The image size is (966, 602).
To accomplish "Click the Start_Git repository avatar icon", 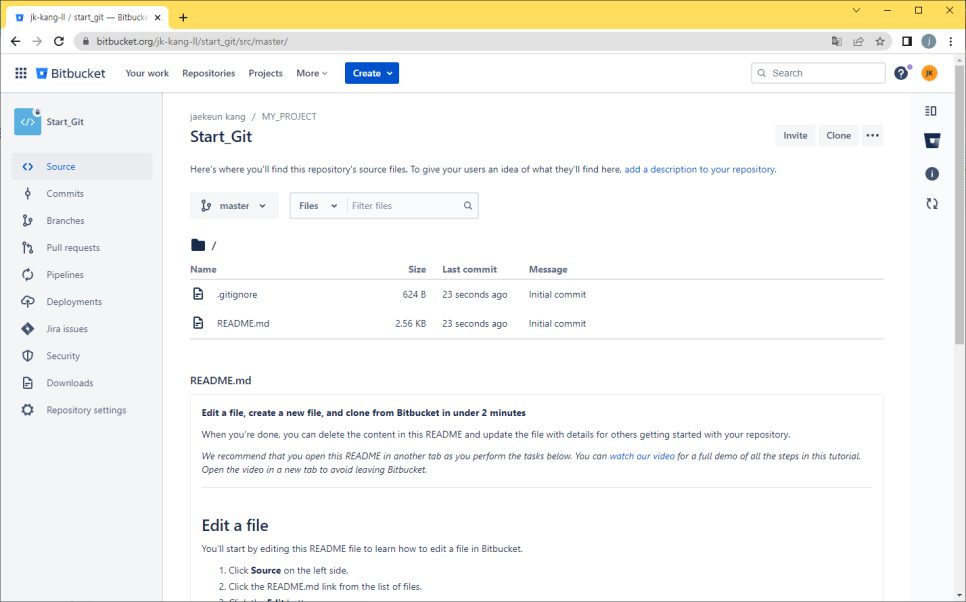I will (27, 121).
